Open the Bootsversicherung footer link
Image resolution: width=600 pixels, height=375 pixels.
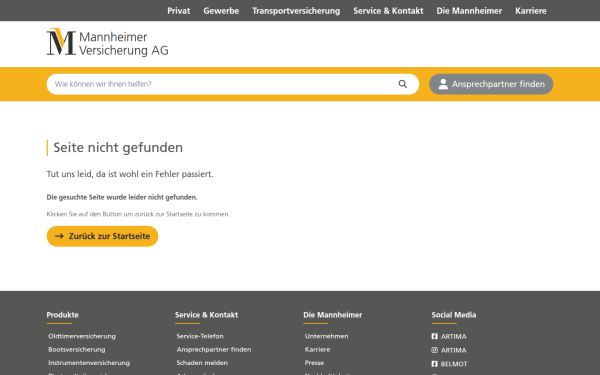click(77, 349)
